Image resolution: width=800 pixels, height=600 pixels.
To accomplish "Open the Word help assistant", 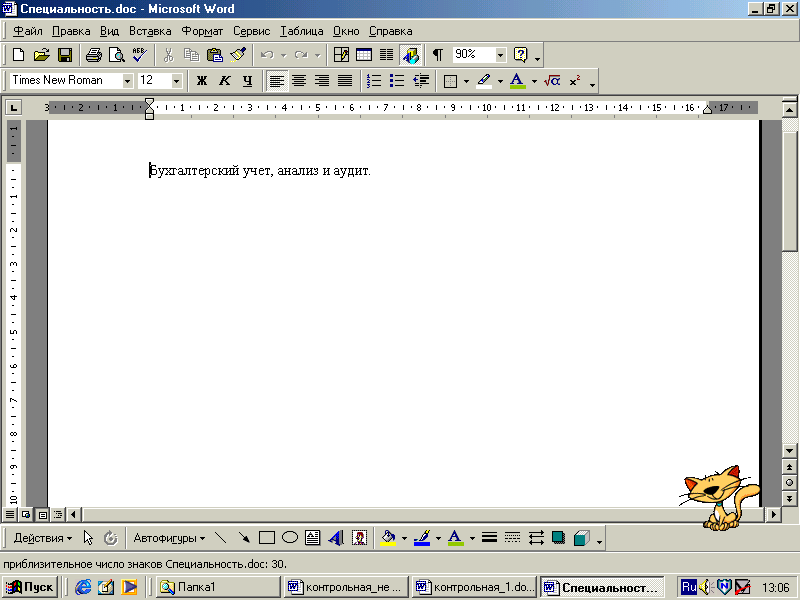I will (x=520, y=55).
